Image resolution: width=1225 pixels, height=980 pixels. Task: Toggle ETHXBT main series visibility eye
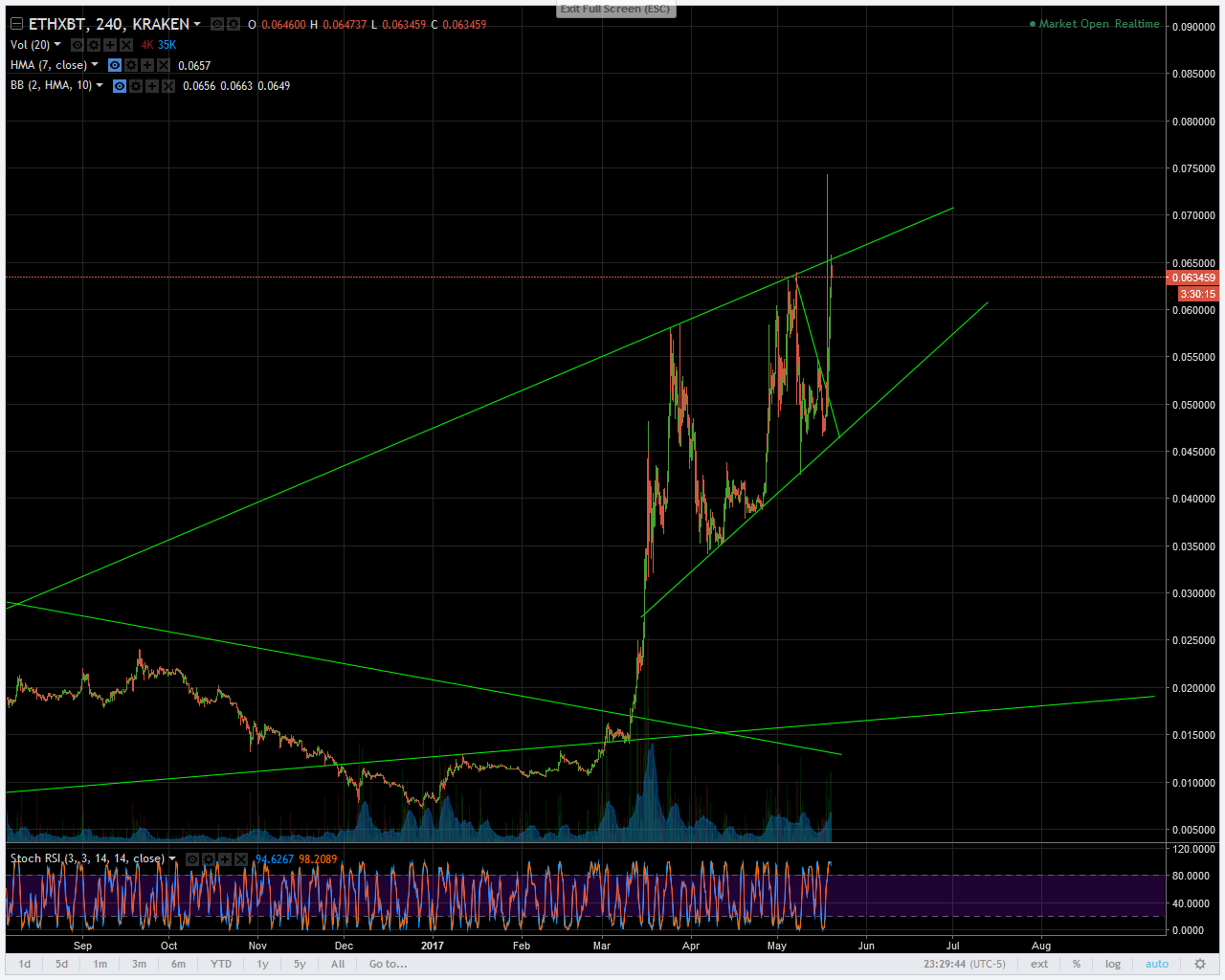(x=217, y=24)
